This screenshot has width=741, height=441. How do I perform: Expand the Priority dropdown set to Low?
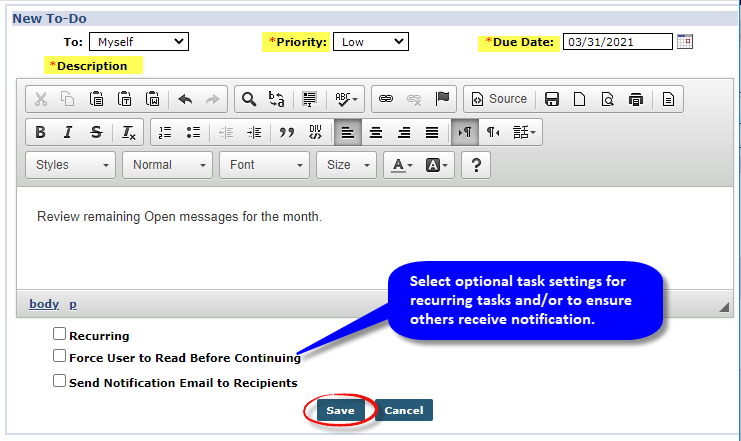[371, 41]
